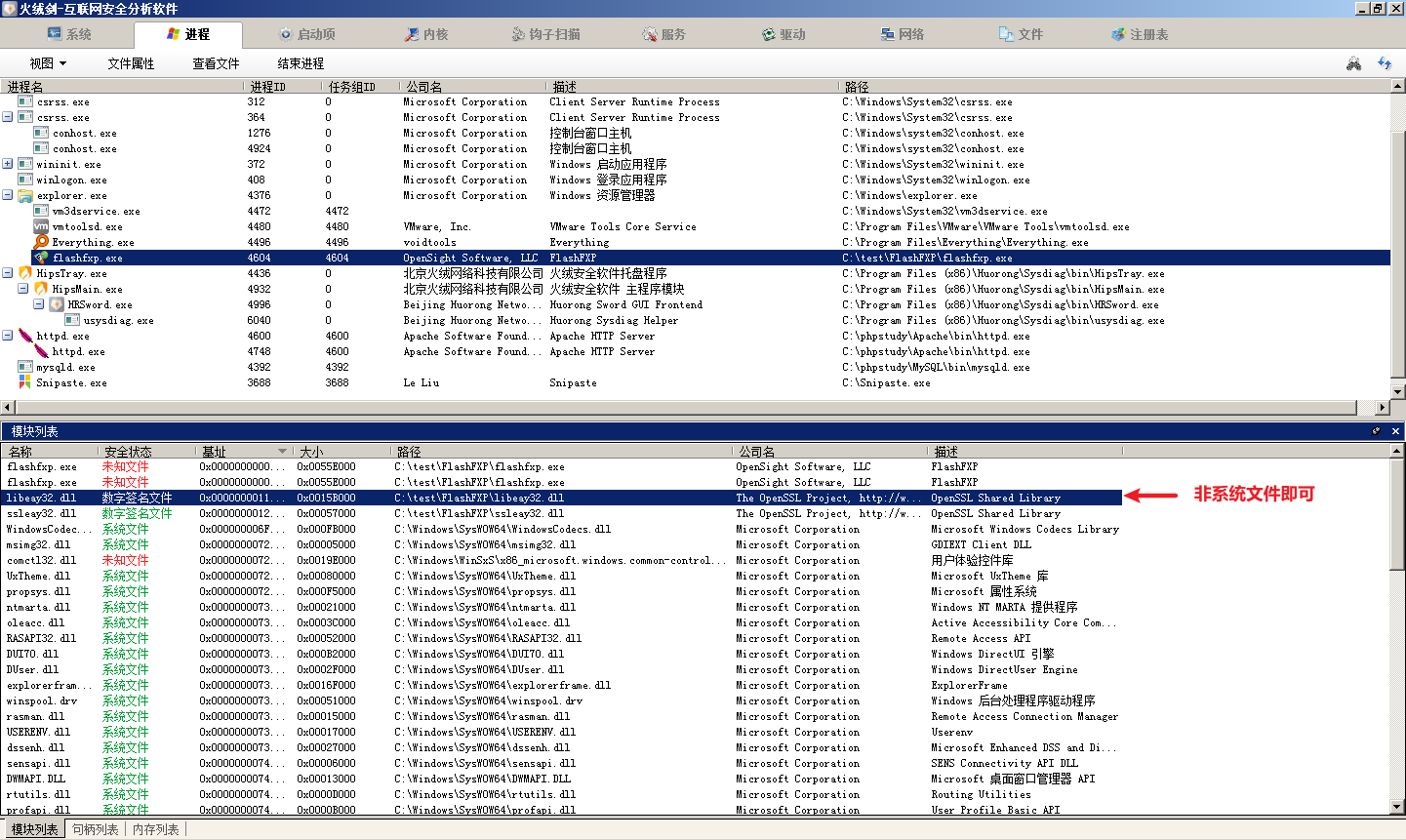Image resolution: width=1406 pixels, height=840 pixels.
Task: Open the 文件 tab
Action: [x=1021, y=34]
